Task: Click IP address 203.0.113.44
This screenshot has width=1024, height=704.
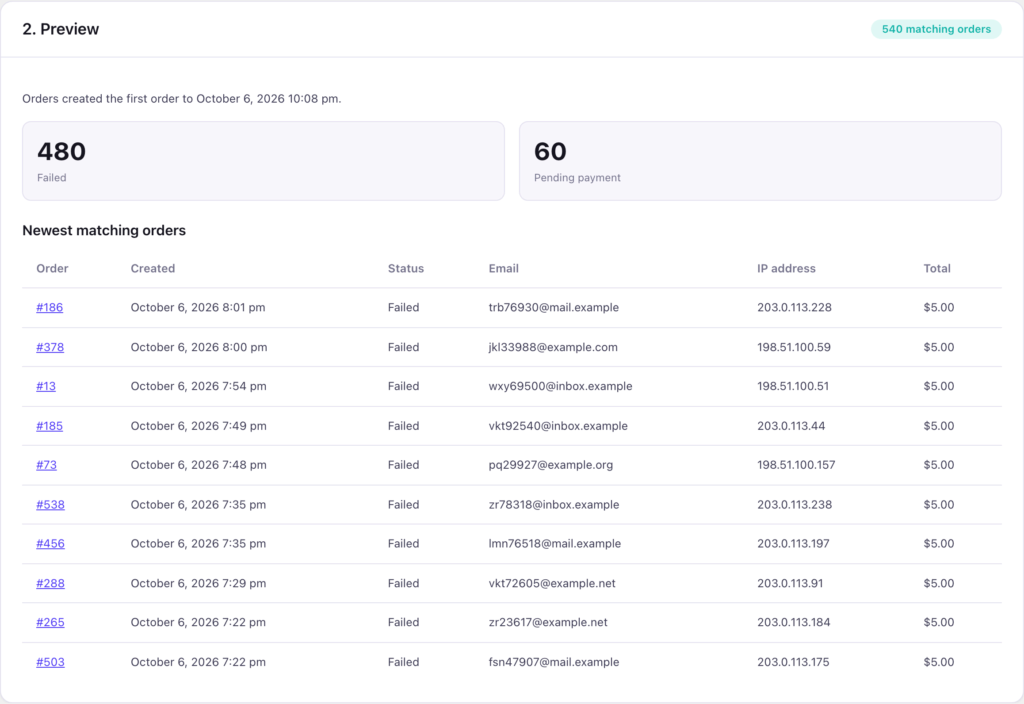Action: pyautogui.click(x=791, y=426)
